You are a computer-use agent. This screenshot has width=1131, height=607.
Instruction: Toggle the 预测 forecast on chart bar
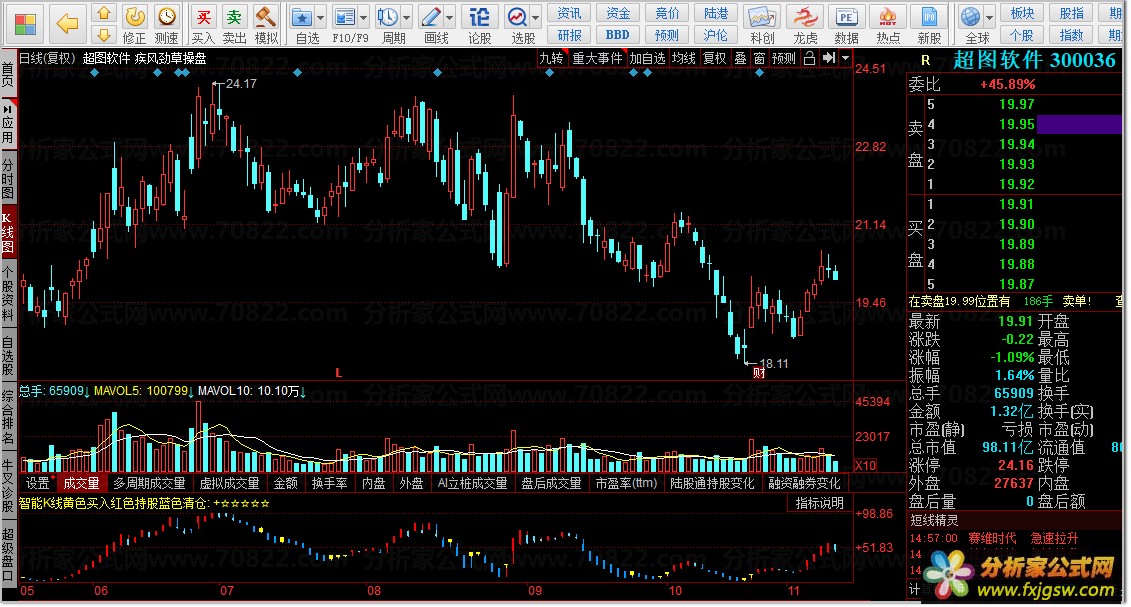click(x=784, y=58)
